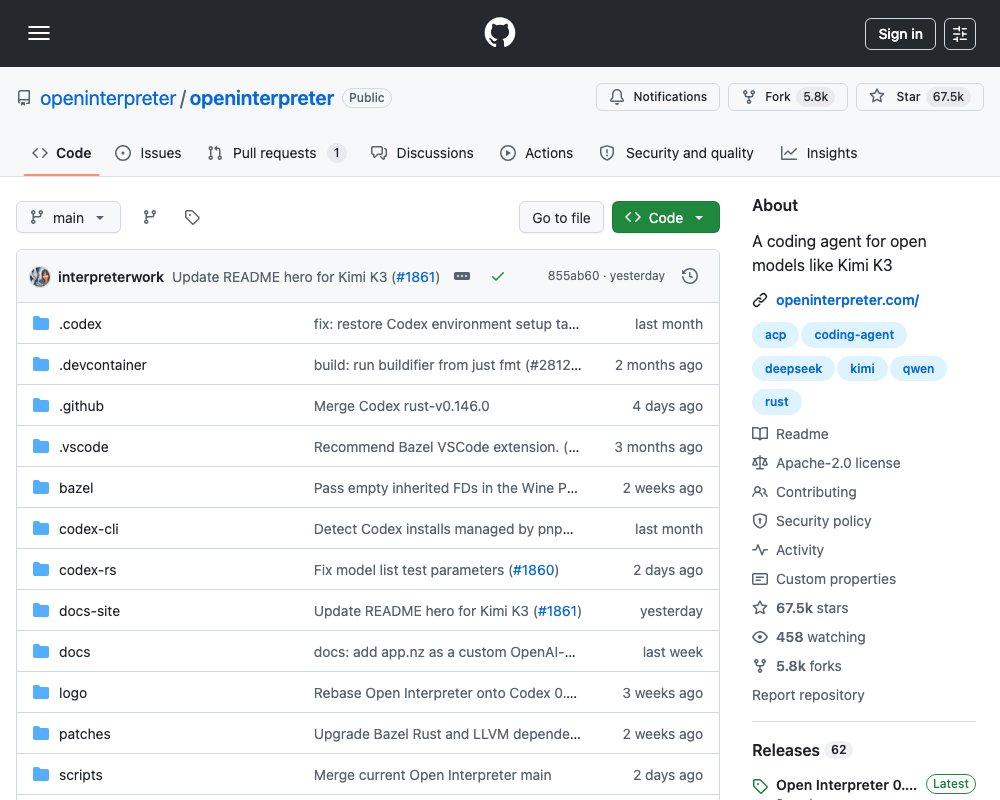
Task: Open Security and quality tab
Action: pos(677,153)
